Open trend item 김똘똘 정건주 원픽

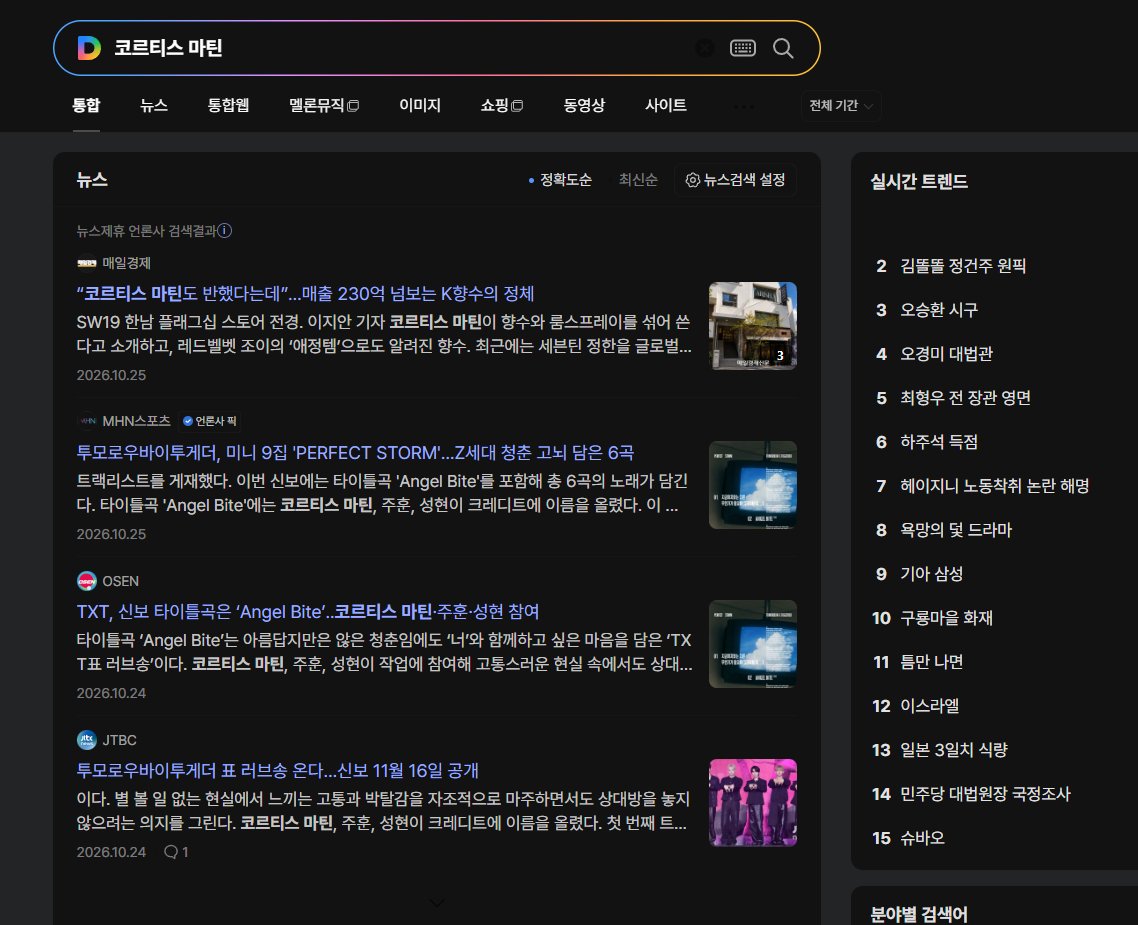pyautogui.click(x=963, y=266)
